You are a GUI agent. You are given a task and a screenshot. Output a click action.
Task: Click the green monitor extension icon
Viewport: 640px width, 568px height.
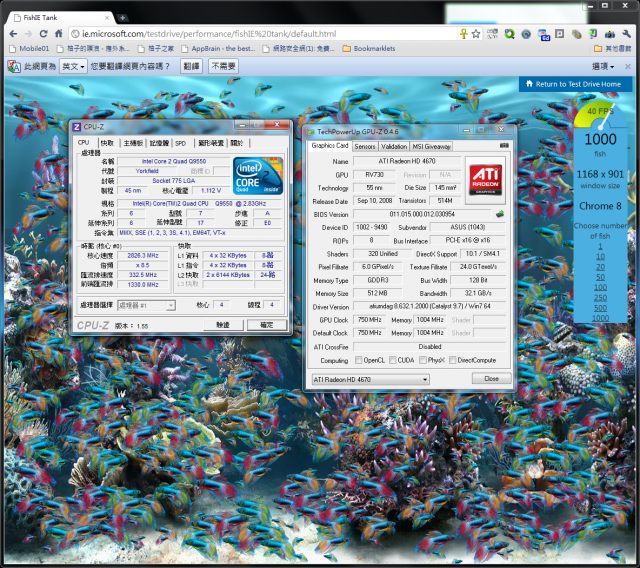click(593, 34)
